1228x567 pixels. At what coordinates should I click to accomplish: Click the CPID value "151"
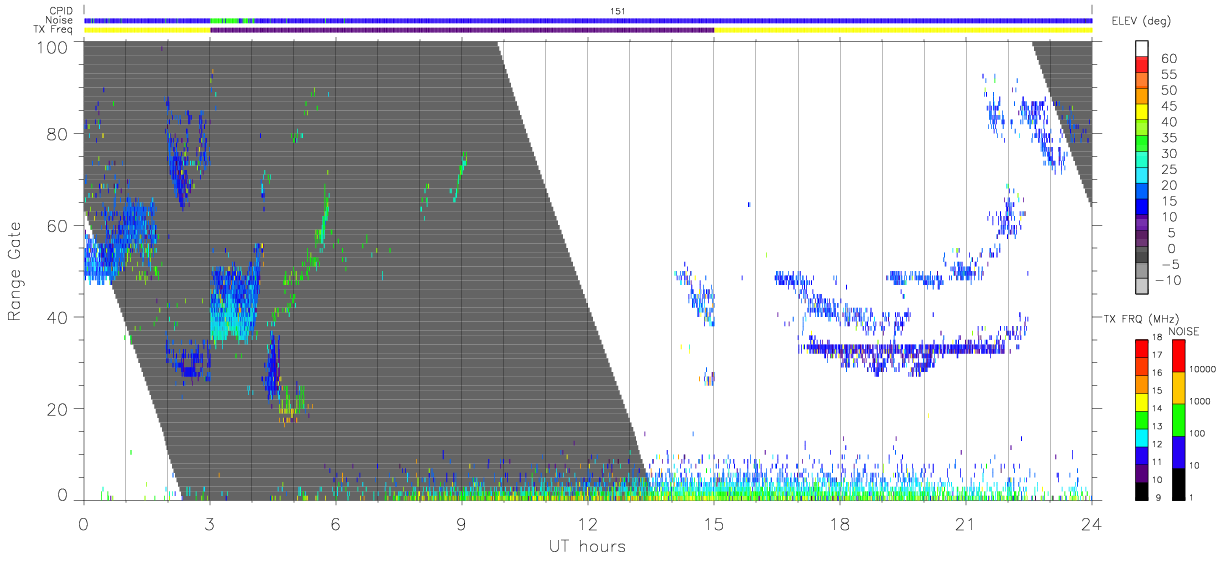pyautogui.click(x=617, y=11)
